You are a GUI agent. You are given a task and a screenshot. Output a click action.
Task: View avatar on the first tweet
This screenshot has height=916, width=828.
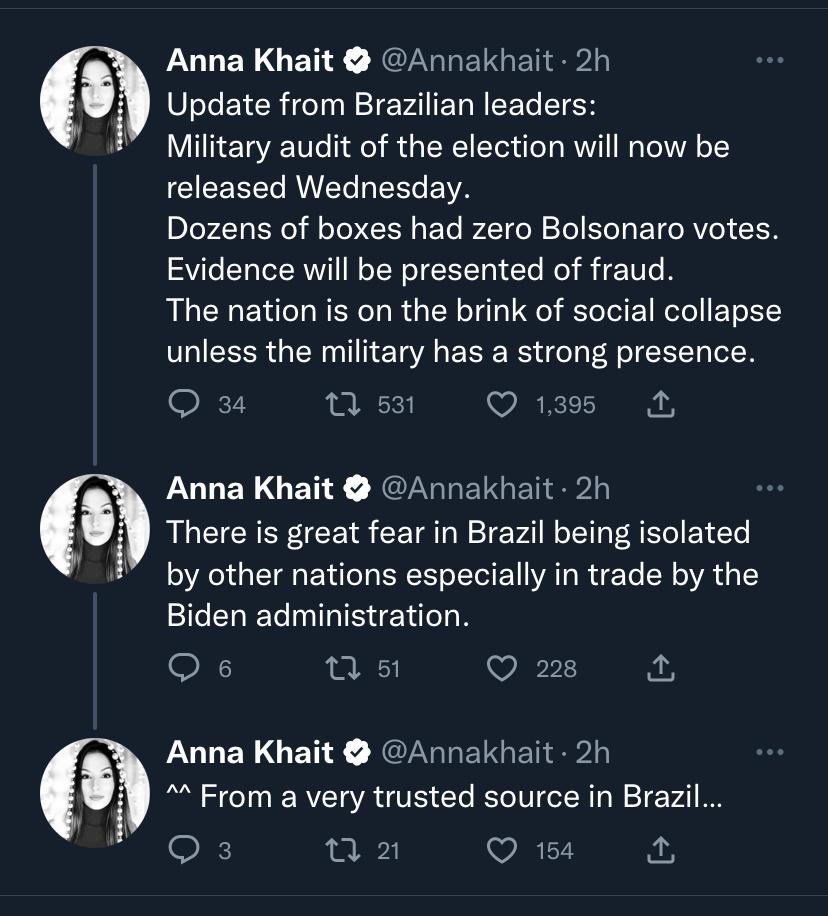pyautogui.click(x=94, y=102)
